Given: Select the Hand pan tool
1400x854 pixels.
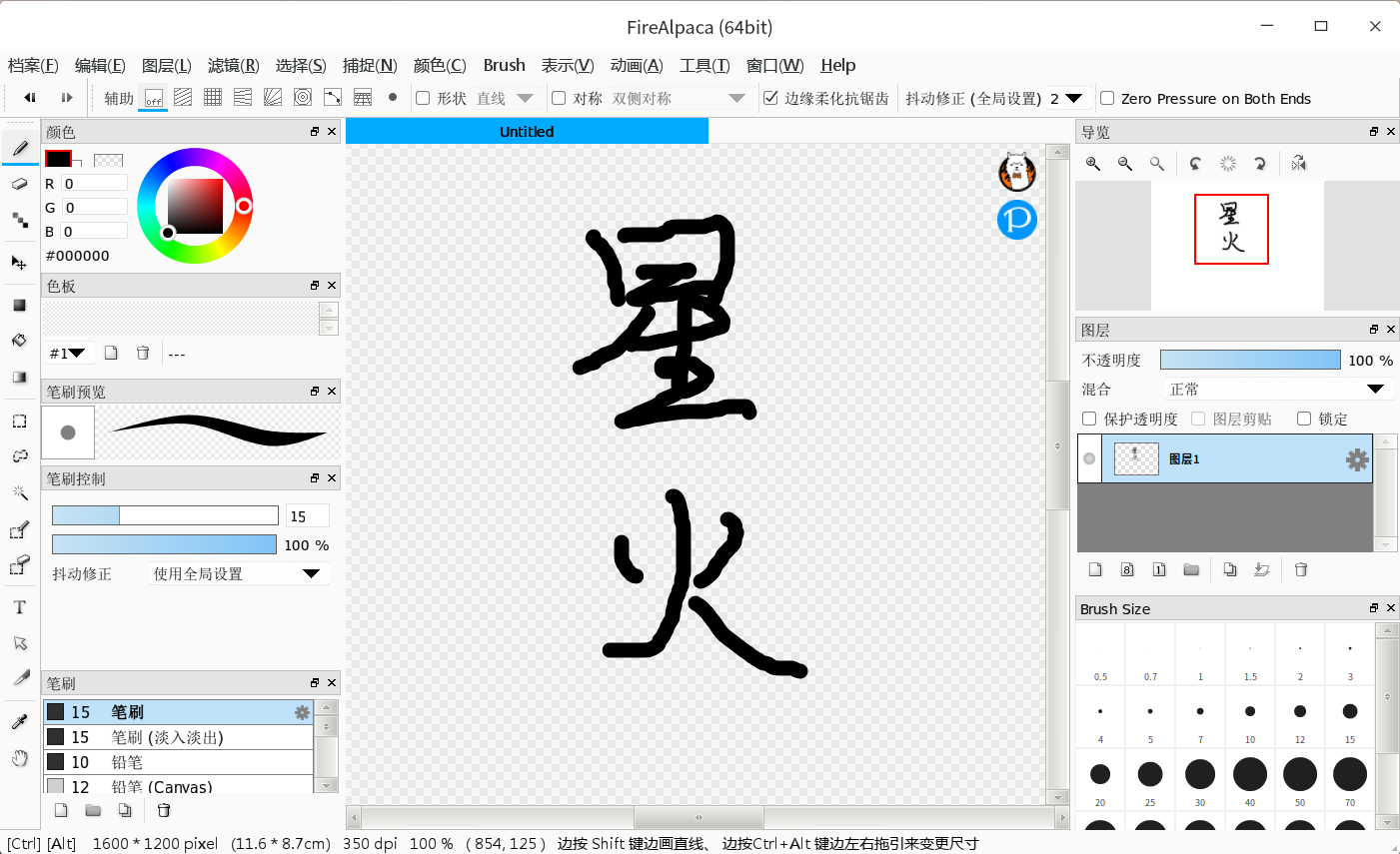Looking at the screenshot, I should coord(19,759).
